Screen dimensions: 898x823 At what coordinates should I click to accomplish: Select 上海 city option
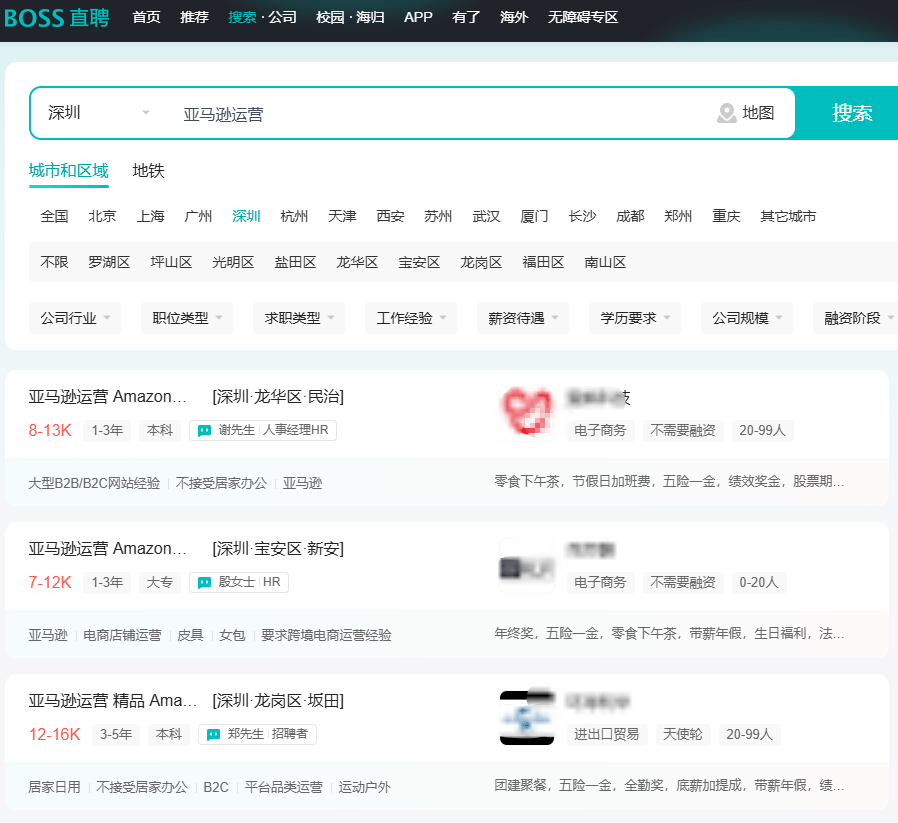pos(151,216)
